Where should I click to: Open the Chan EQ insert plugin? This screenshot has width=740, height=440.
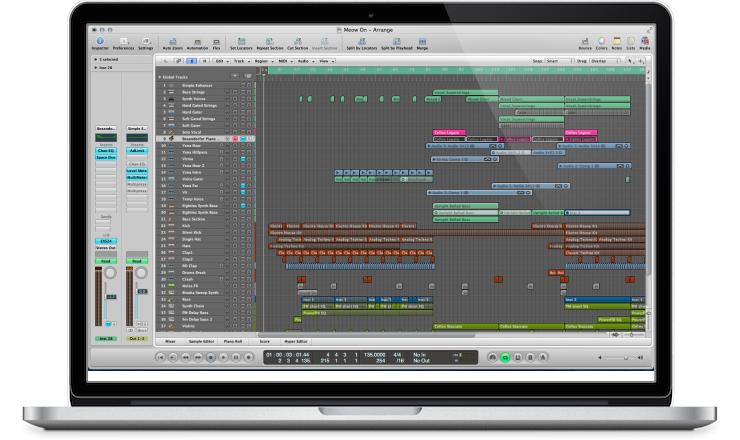(x=106, y=151)
